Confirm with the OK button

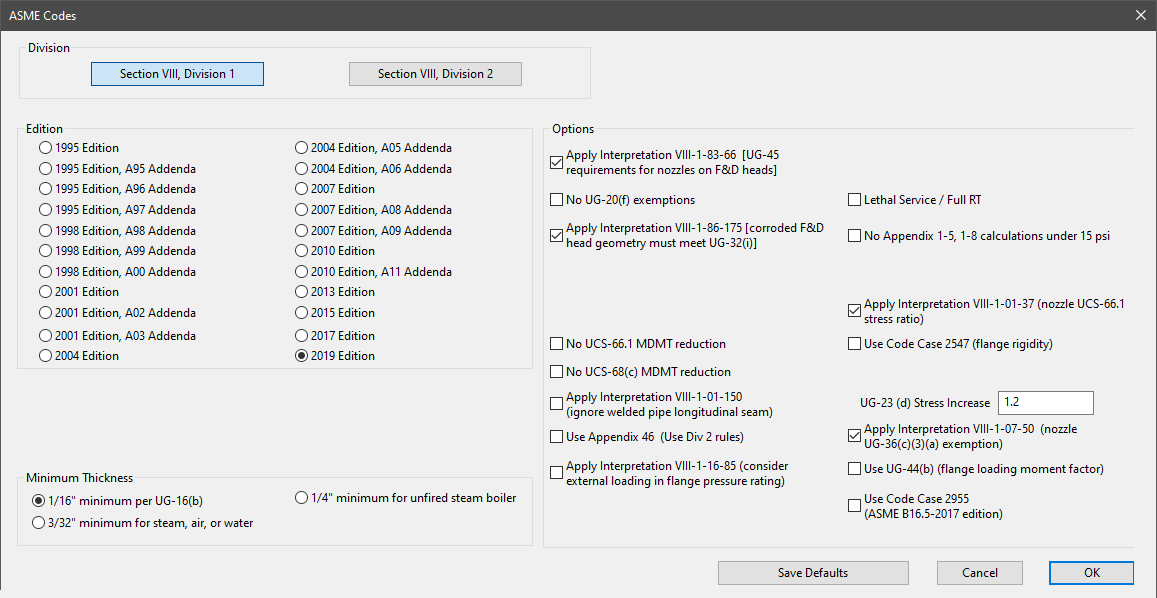(1091, 573)
